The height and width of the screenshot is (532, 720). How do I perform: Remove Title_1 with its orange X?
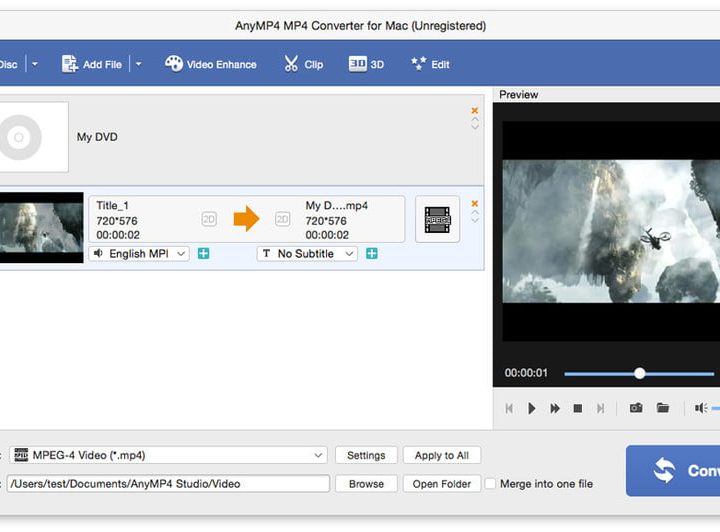click(475, 203)
